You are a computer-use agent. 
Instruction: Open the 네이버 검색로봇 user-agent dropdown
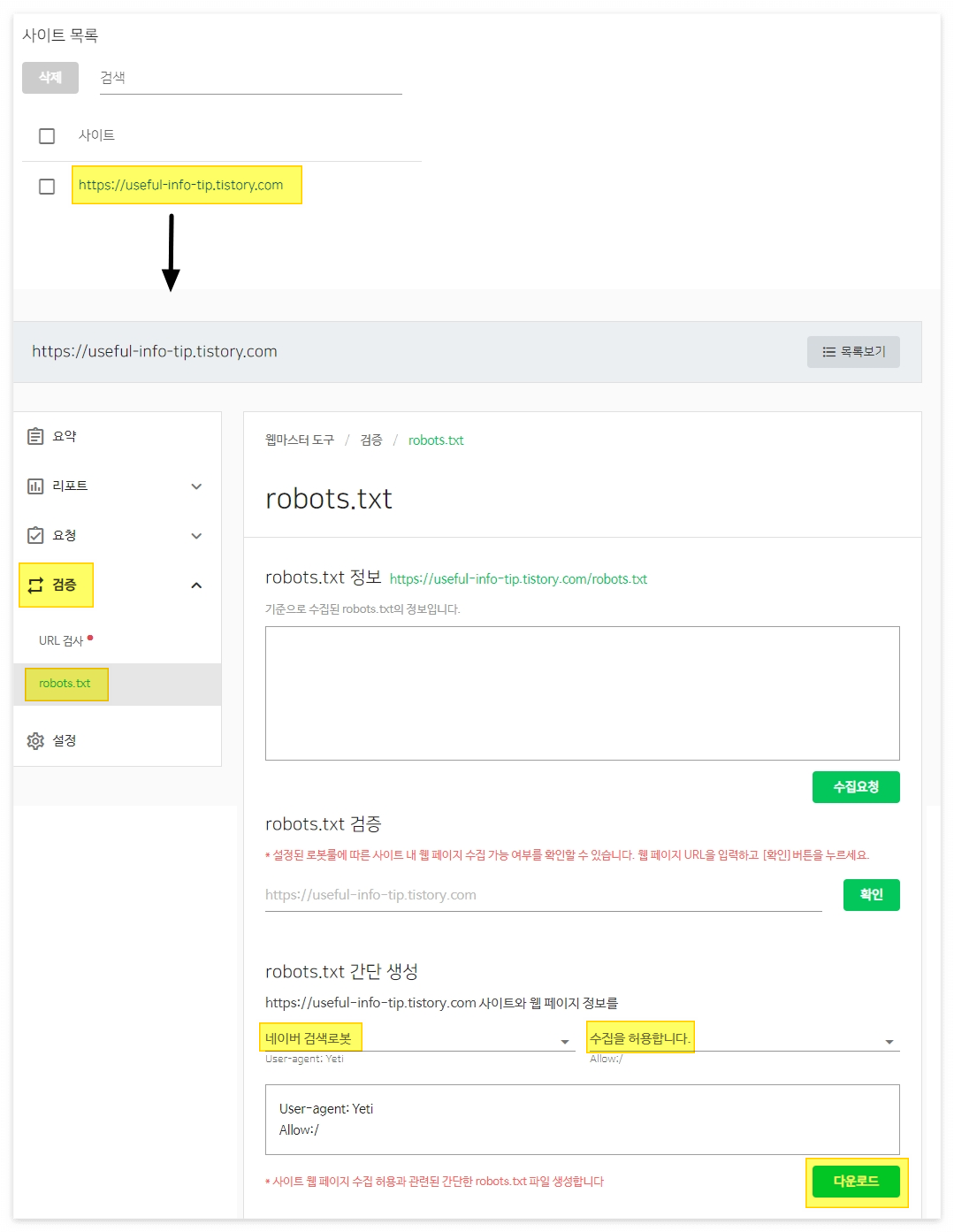[x=418, y=1039]
